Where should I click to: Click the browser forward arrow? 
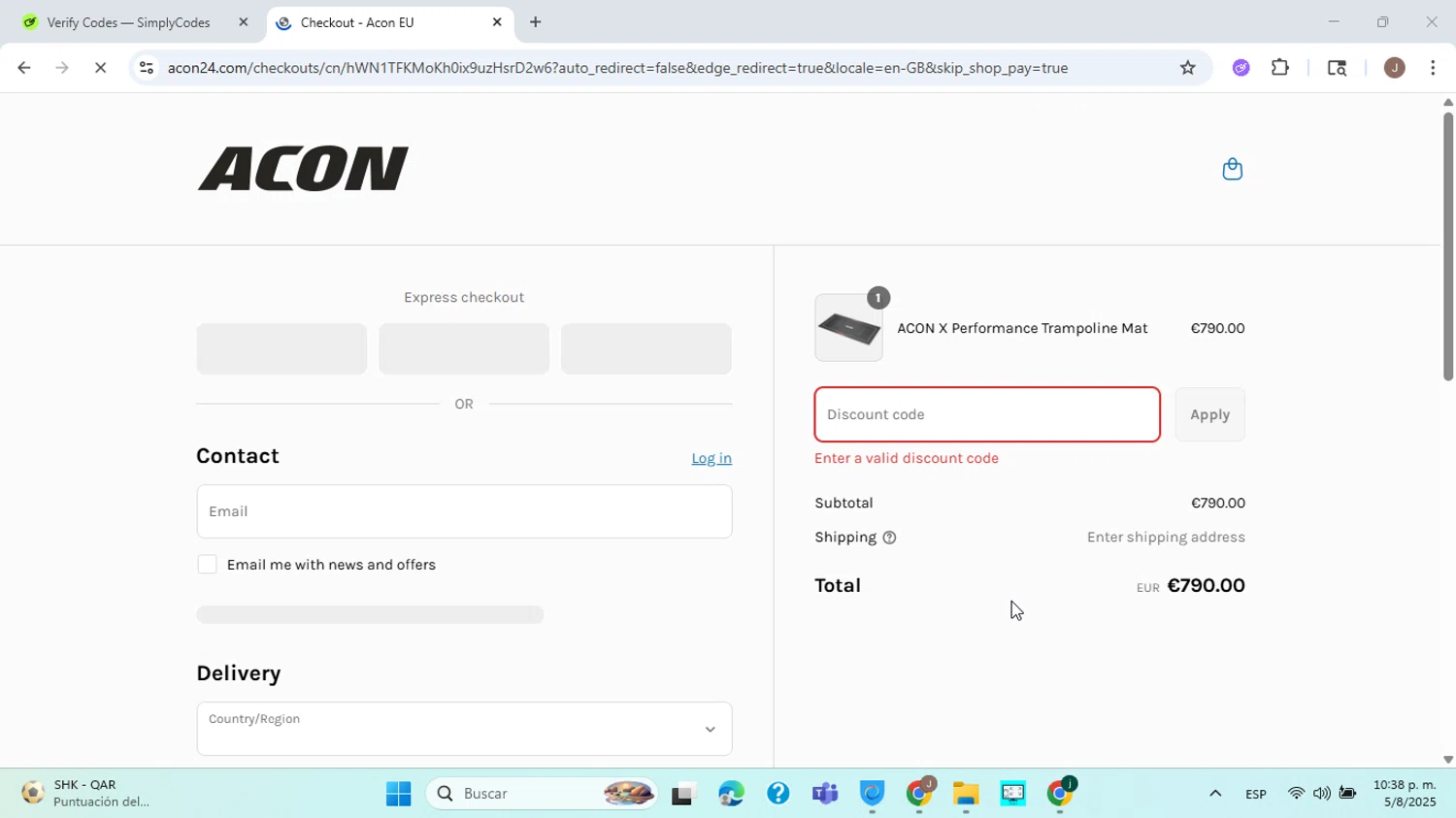click(62, 68)
